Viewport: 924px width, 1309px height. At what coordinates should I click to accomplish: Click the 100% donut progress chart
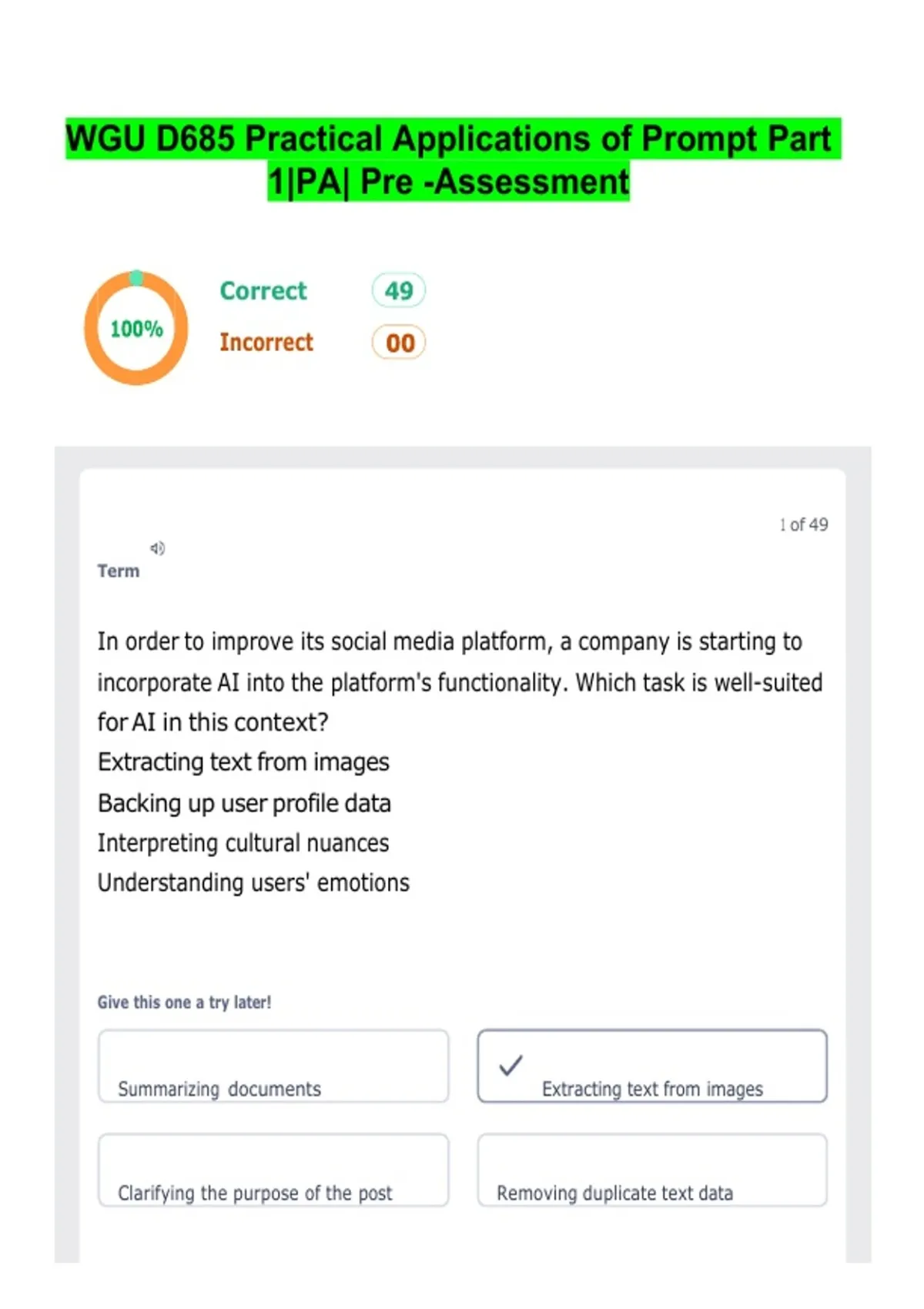pos(136,328)
